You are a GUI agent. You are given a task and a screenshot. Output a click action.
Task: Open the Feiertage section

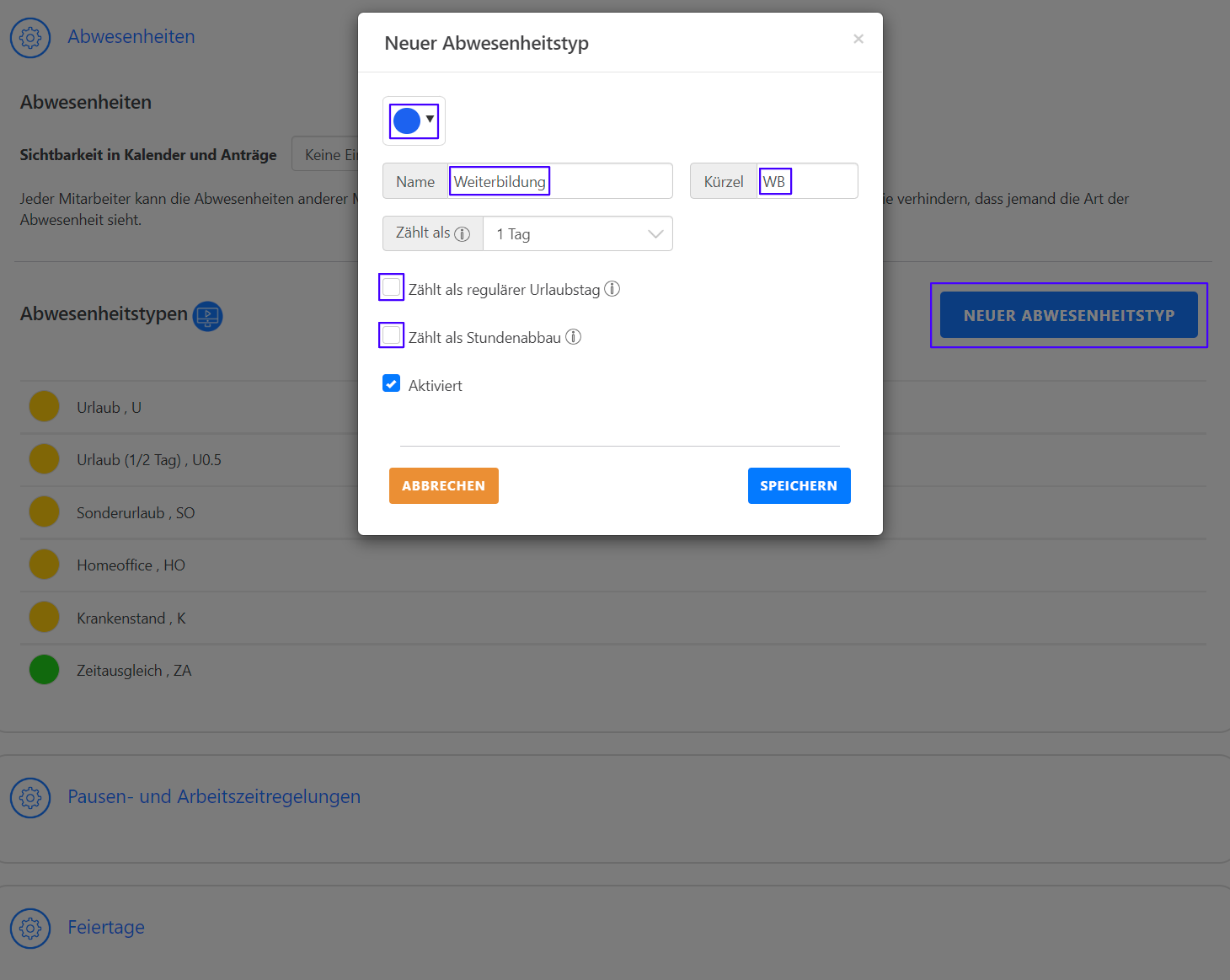click(106, 928)
